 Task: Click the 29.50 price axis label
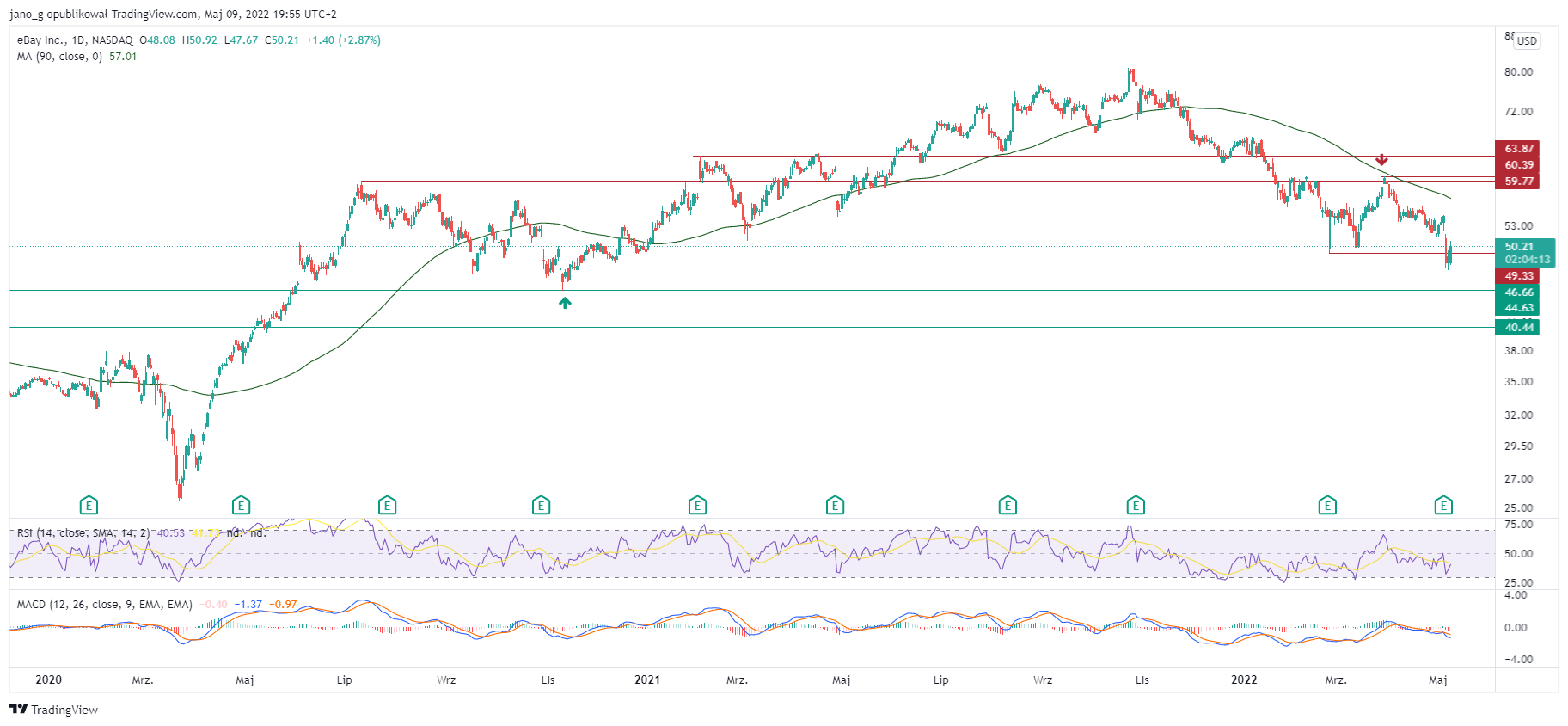tap(1518, 446)
